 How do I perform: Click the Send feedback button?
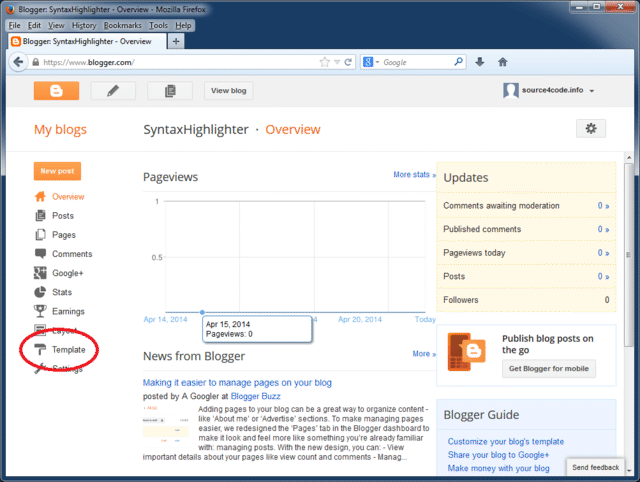[x=596, y=467]
